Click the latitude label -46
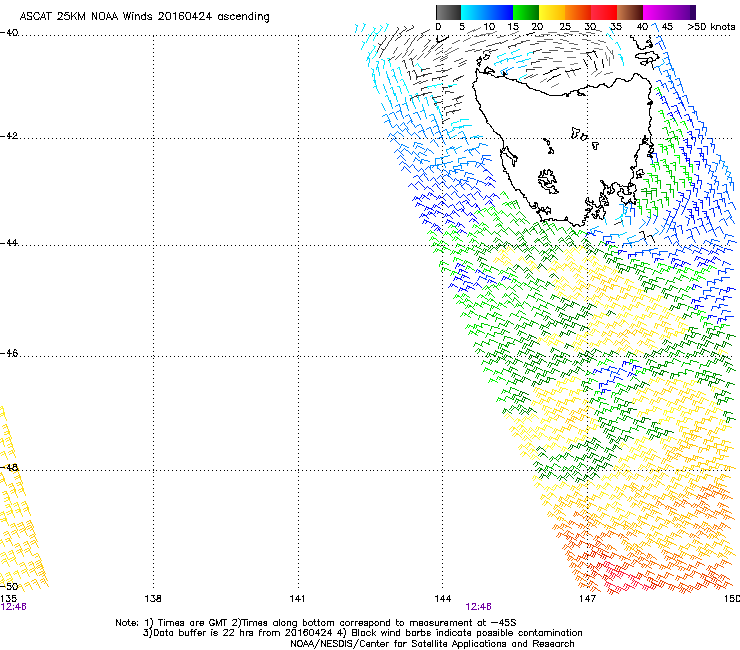The image size is (740, 650). [x=9, y=353]
